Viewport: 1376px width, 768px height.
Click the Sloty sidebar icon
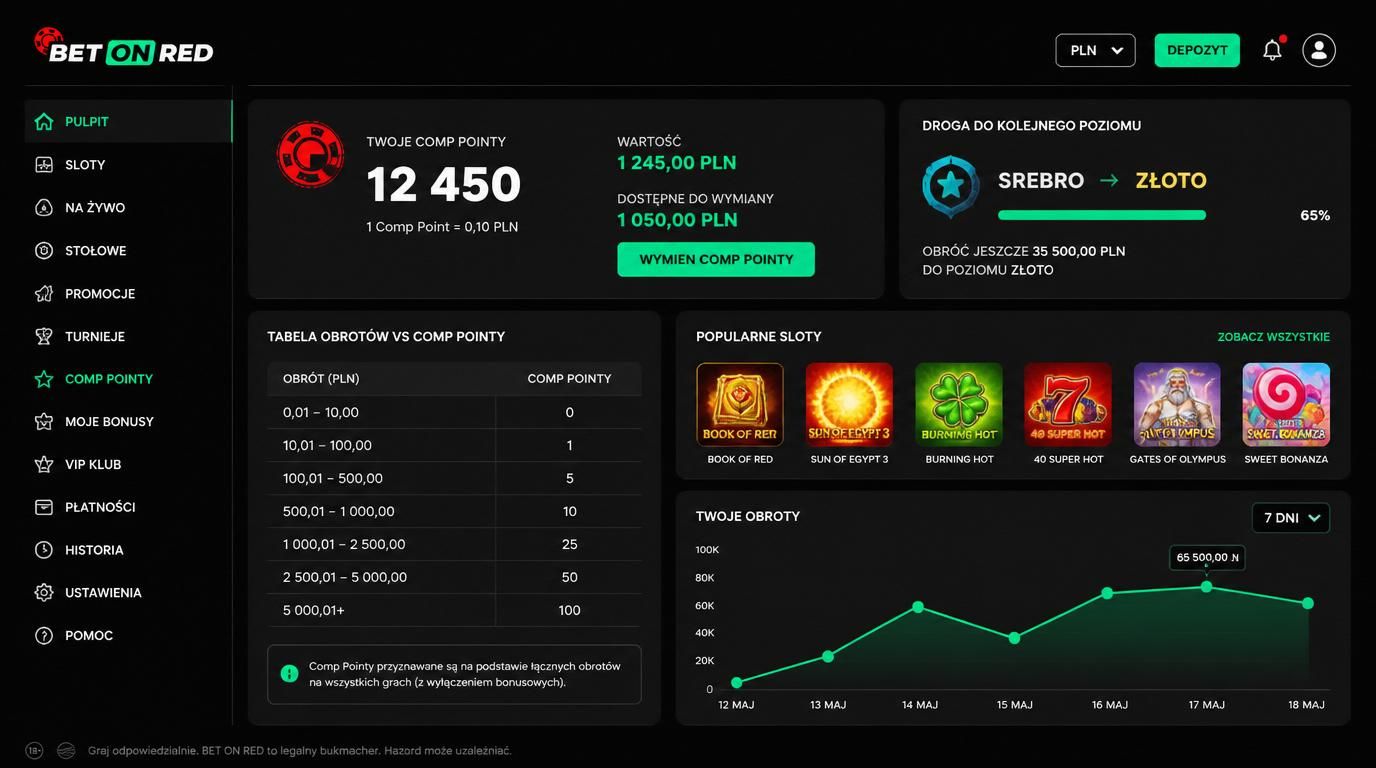coord(44,165)
